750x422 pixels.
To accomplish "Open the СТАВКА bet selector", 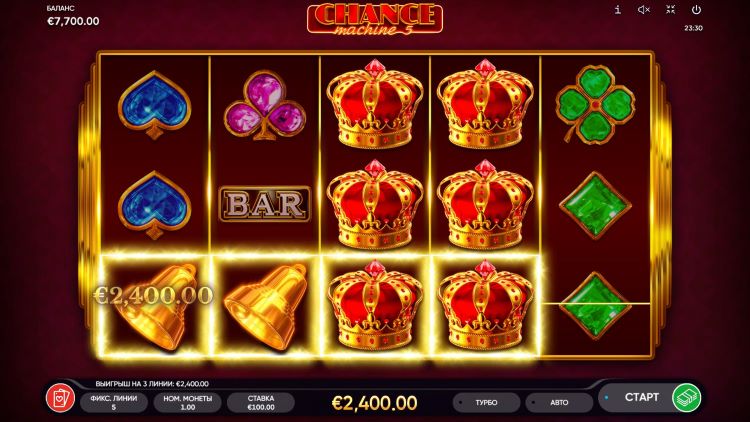I will 261,403.
